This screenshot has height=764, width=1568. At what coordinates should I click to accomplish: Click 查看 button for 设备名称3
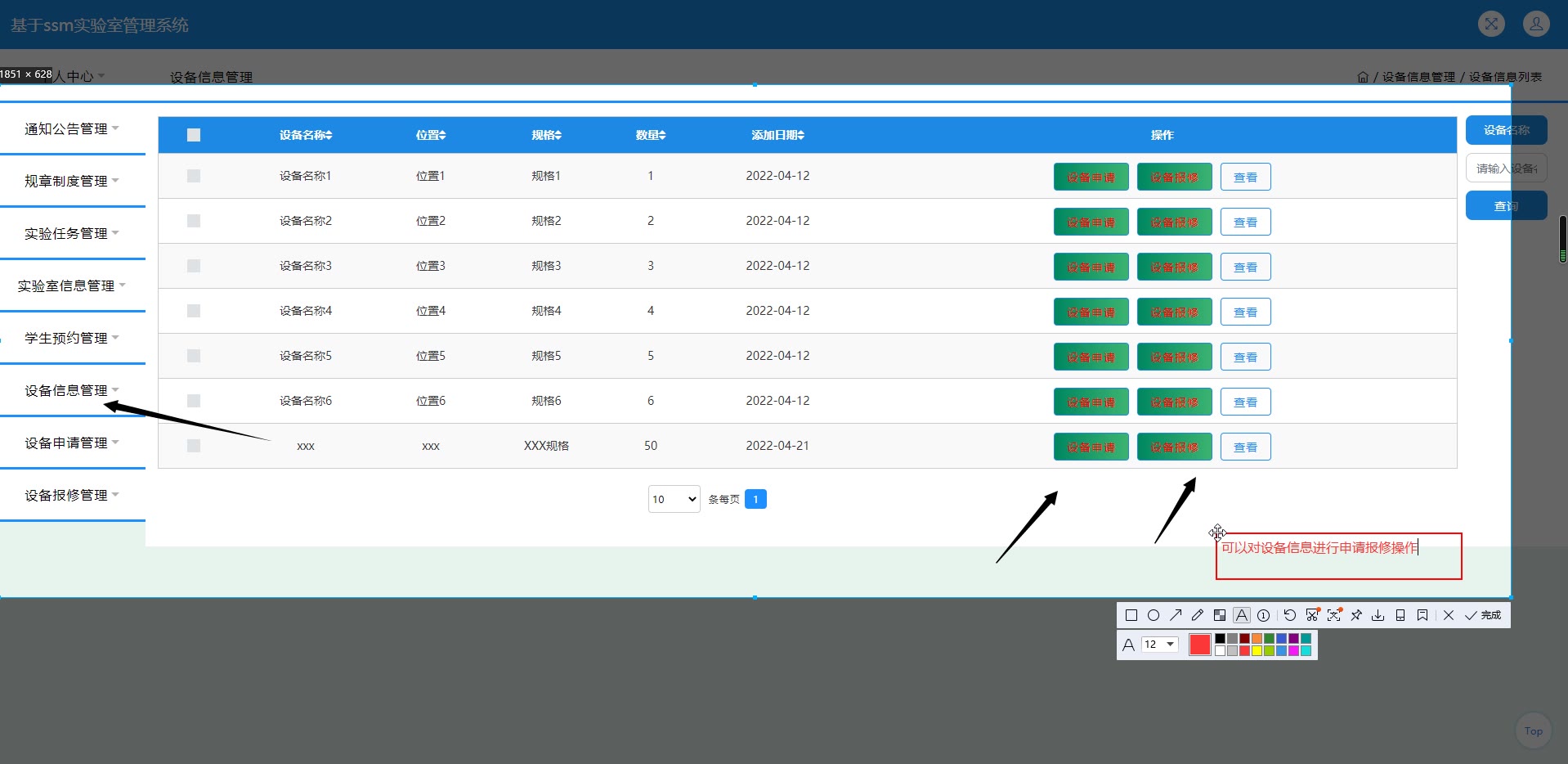[x=1246, y=267]
